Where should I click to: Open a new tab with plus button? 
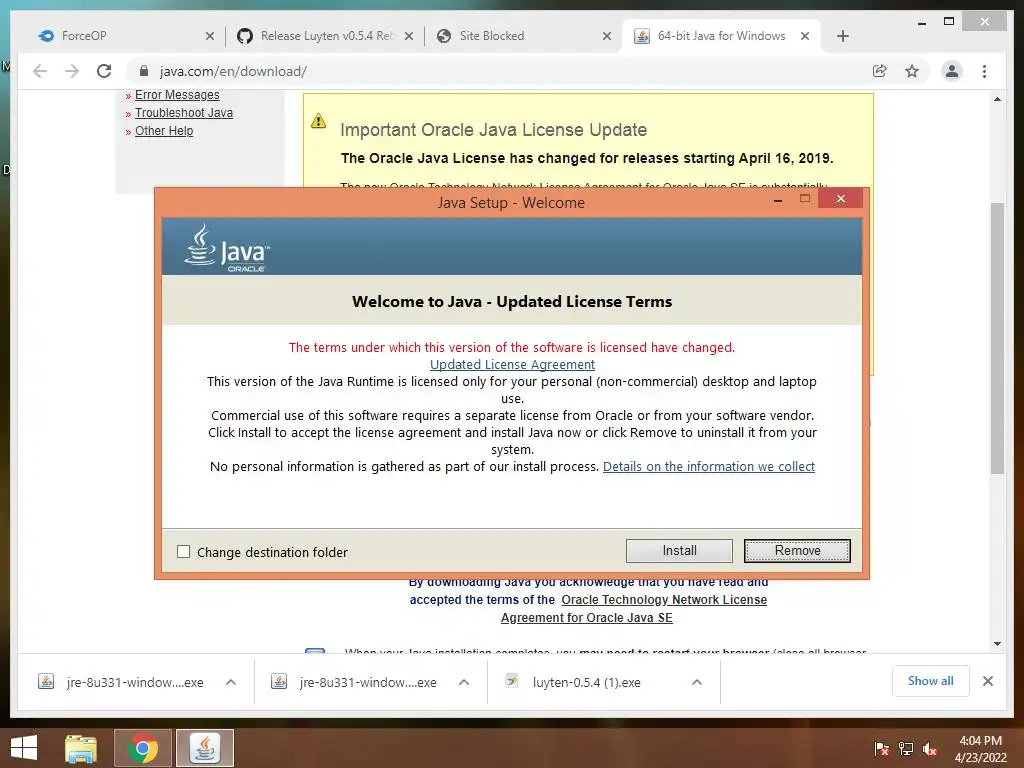click(x=842, y=36)
